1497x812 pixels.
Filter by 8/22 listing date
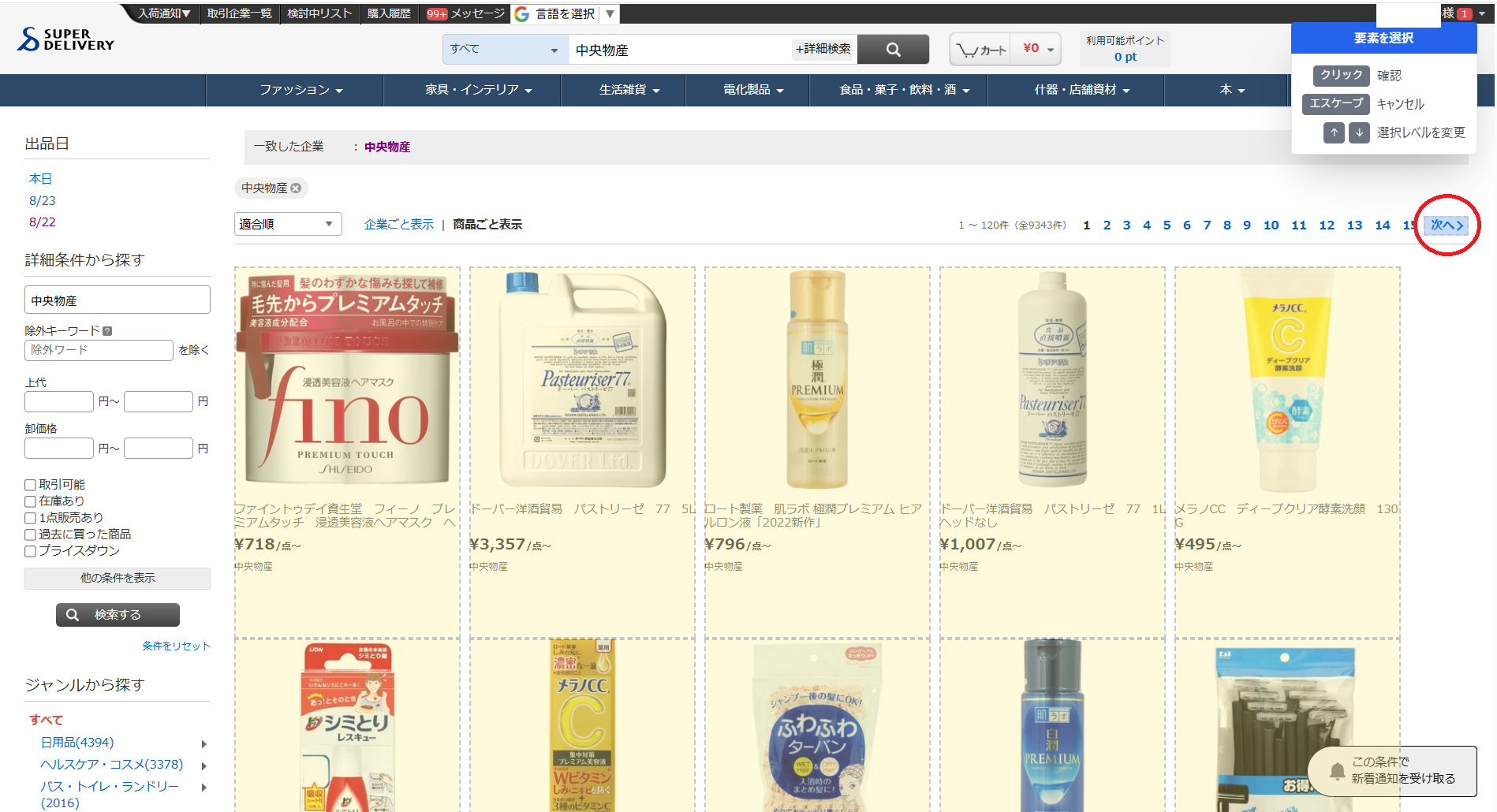pyautogui.click(x=43, y=222)
